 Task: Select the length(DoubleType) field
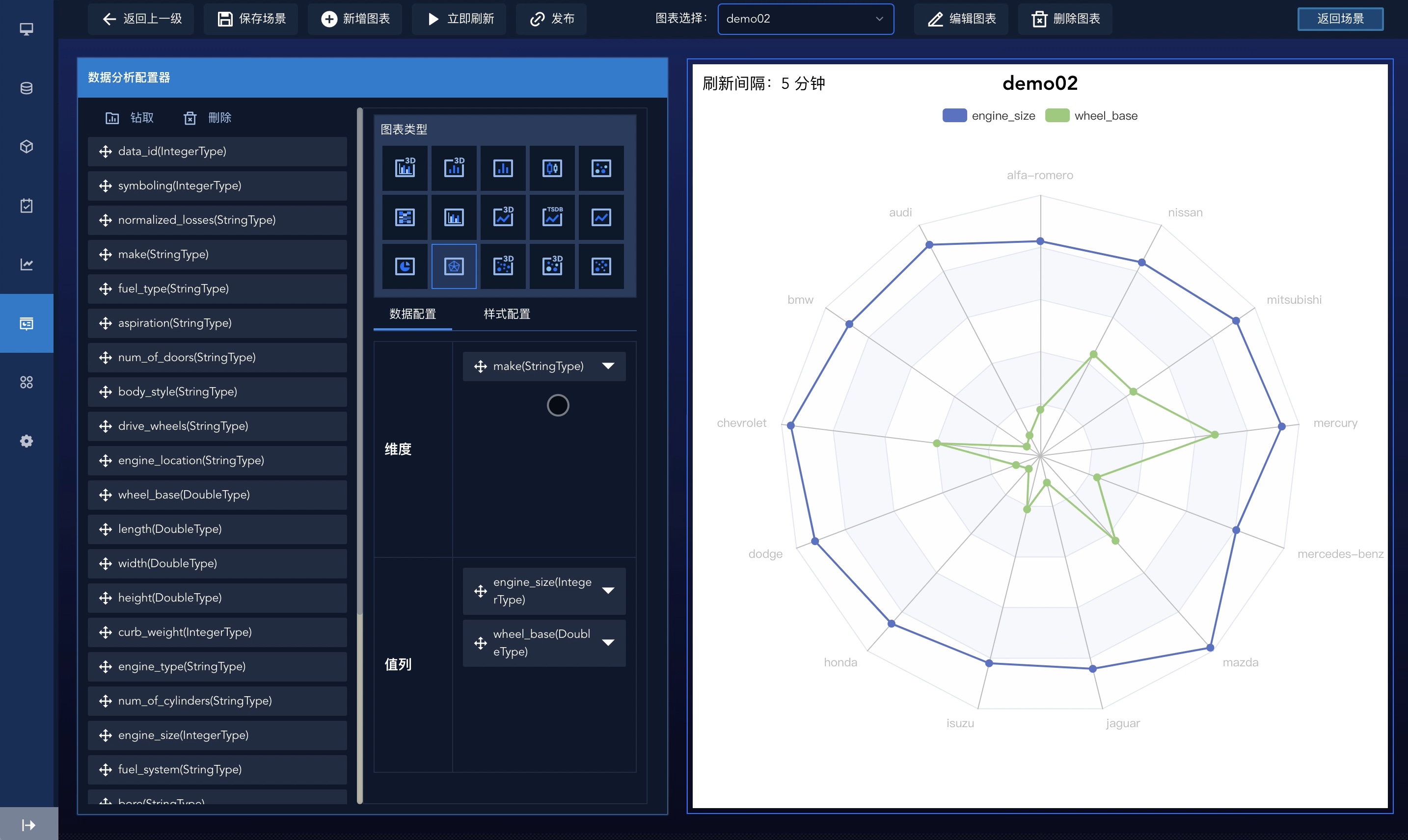(217, 529)
